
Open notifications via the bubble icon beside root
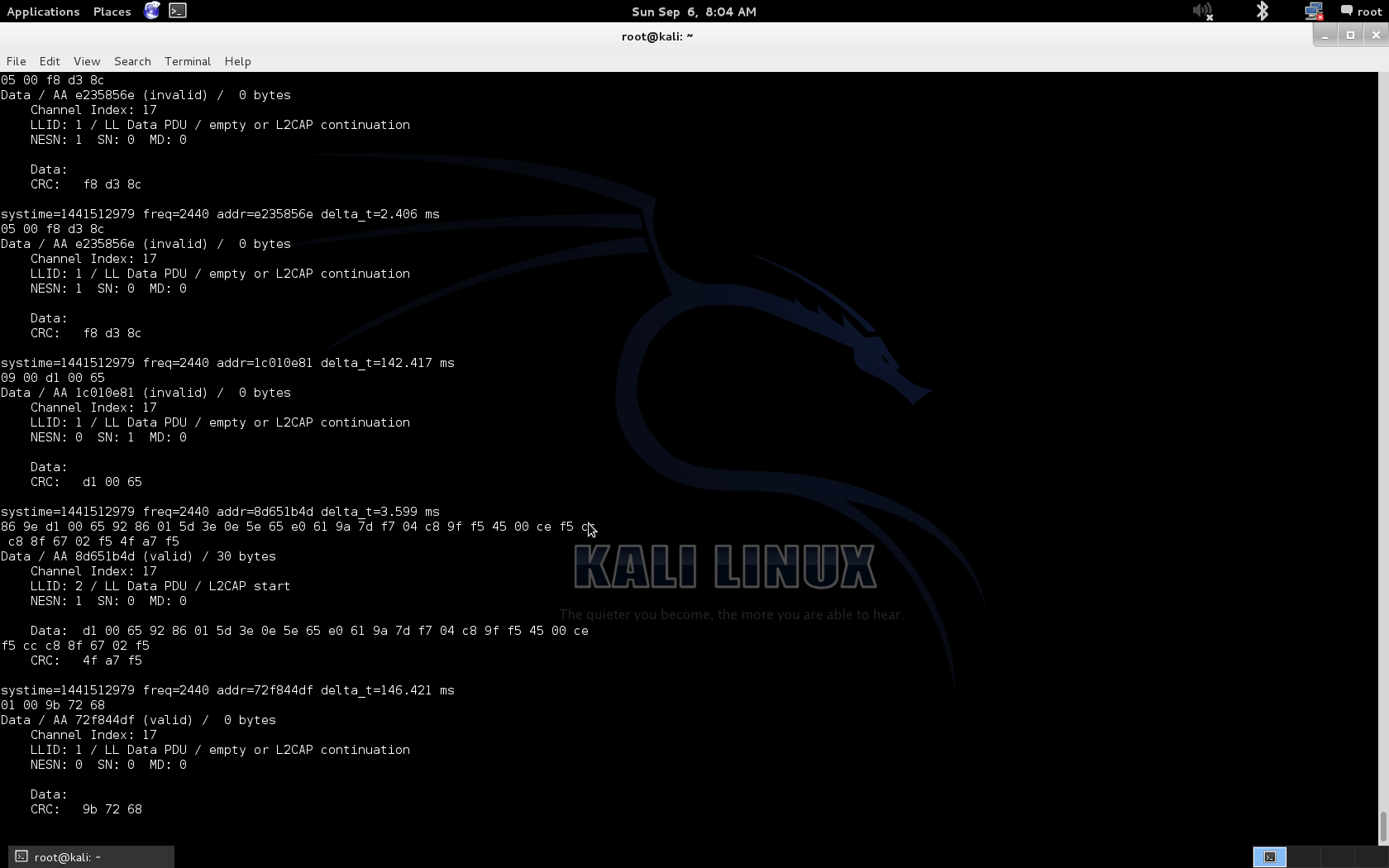pyautogui.click(x=1345, y=11)
